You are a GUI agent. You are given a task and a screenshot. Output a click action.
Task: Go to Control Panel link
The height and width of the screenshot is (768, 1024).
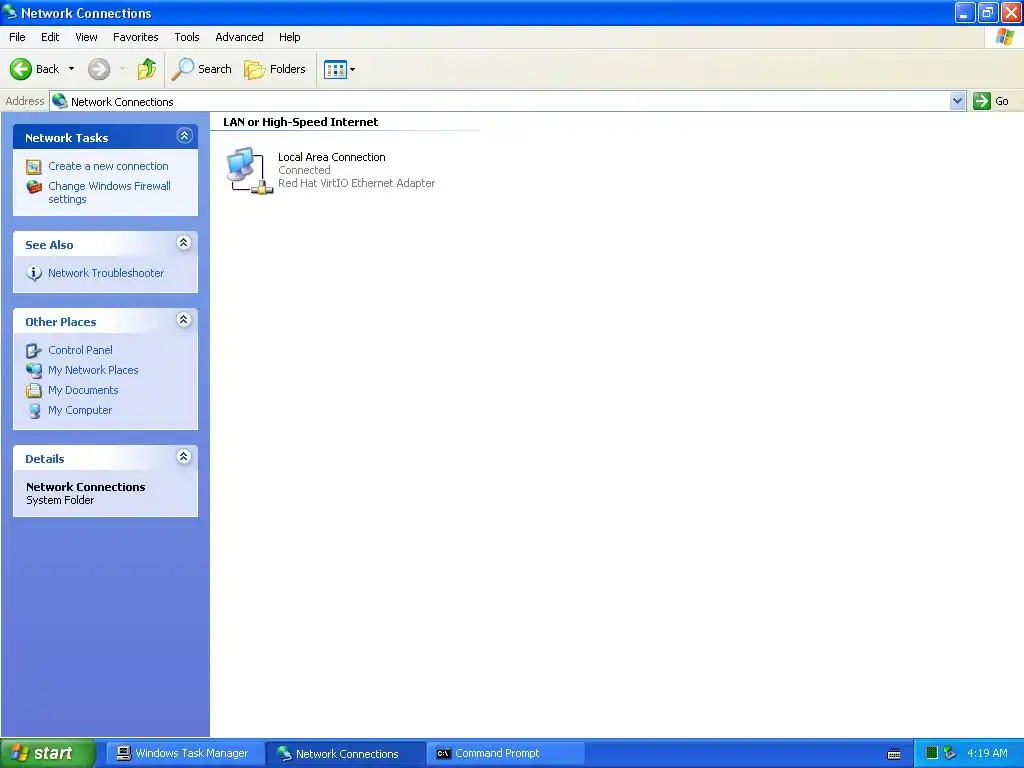[80, 350]
